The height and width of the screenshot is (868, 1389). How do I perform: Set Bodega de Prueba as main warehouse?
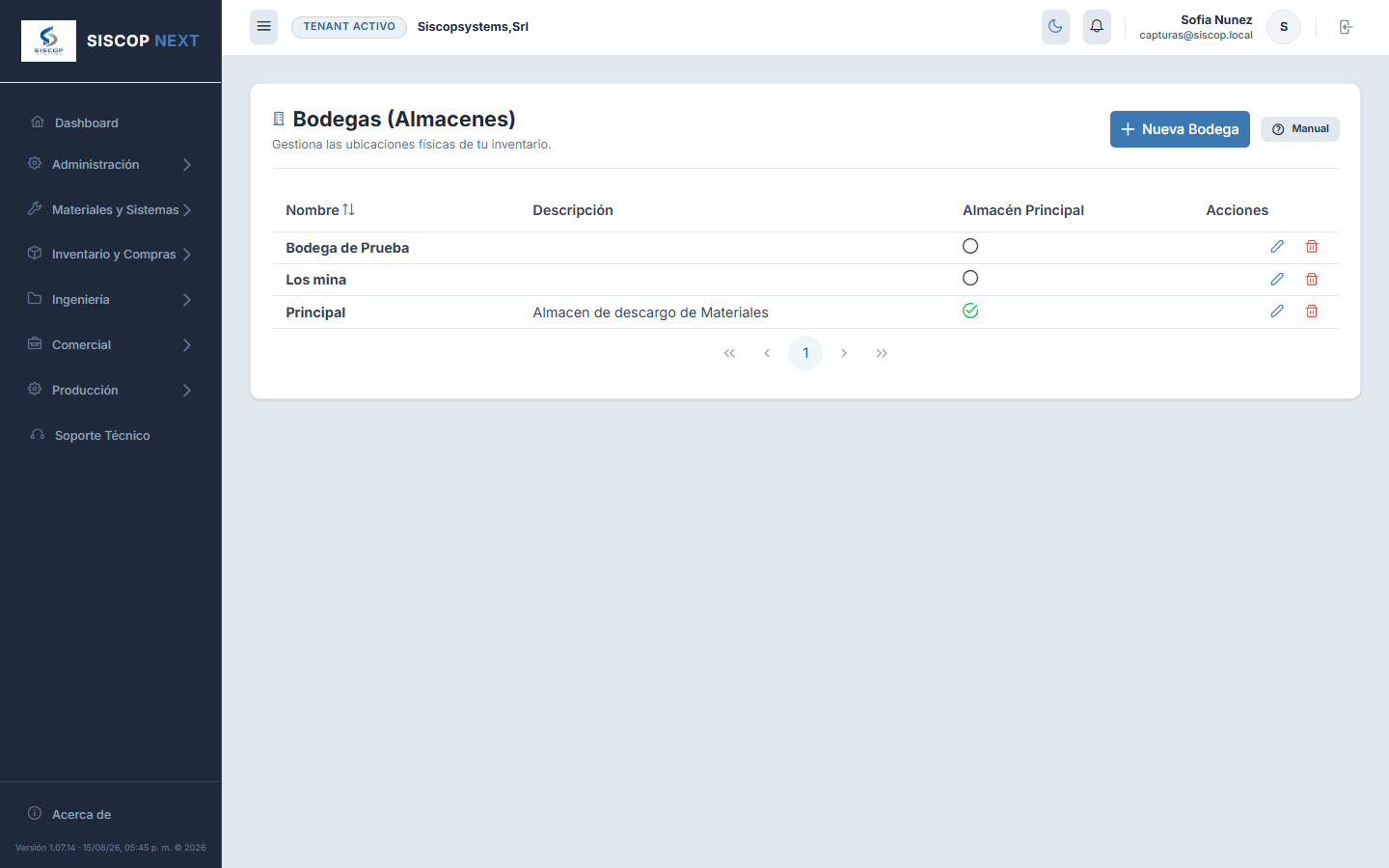(x=970, y=246)
